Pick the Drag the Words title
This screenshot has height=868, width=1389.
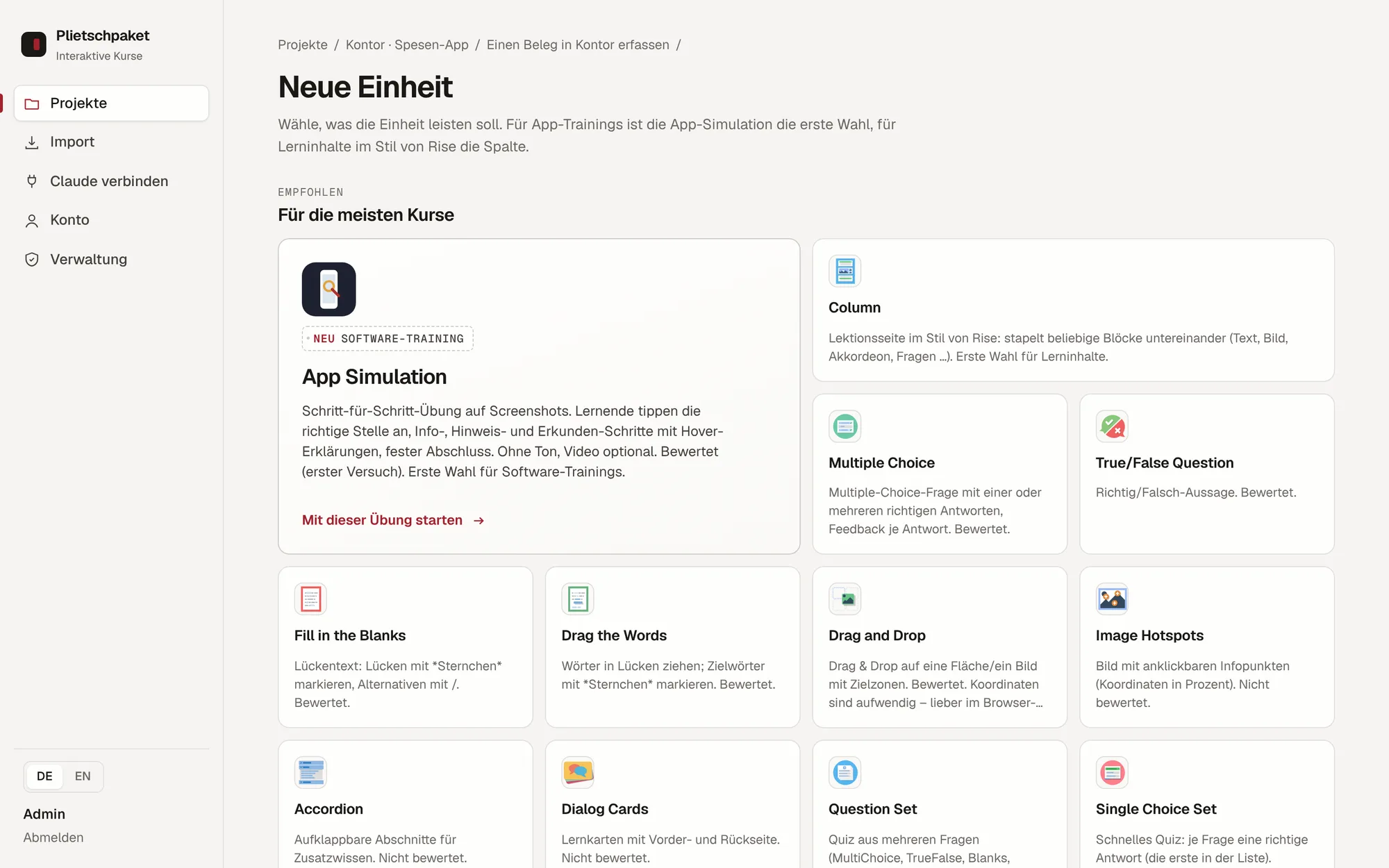pyautogui.click(x=614, y=635)
